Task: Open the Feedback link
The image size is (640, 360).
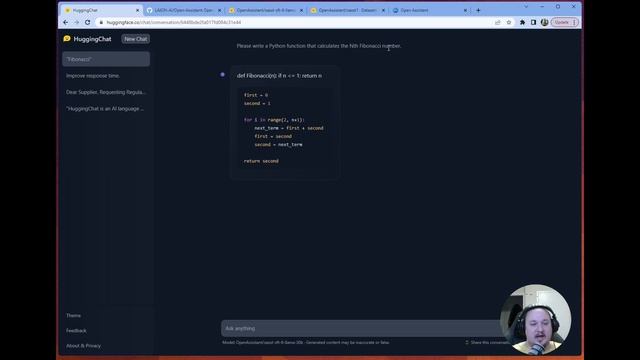Action: click(76, 331)
